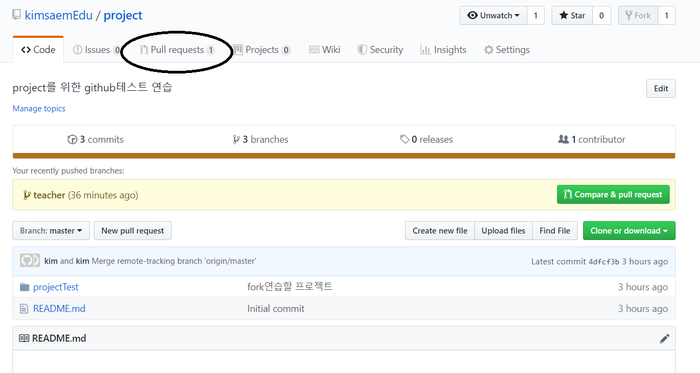Click the Upload files button

[503, 231]
